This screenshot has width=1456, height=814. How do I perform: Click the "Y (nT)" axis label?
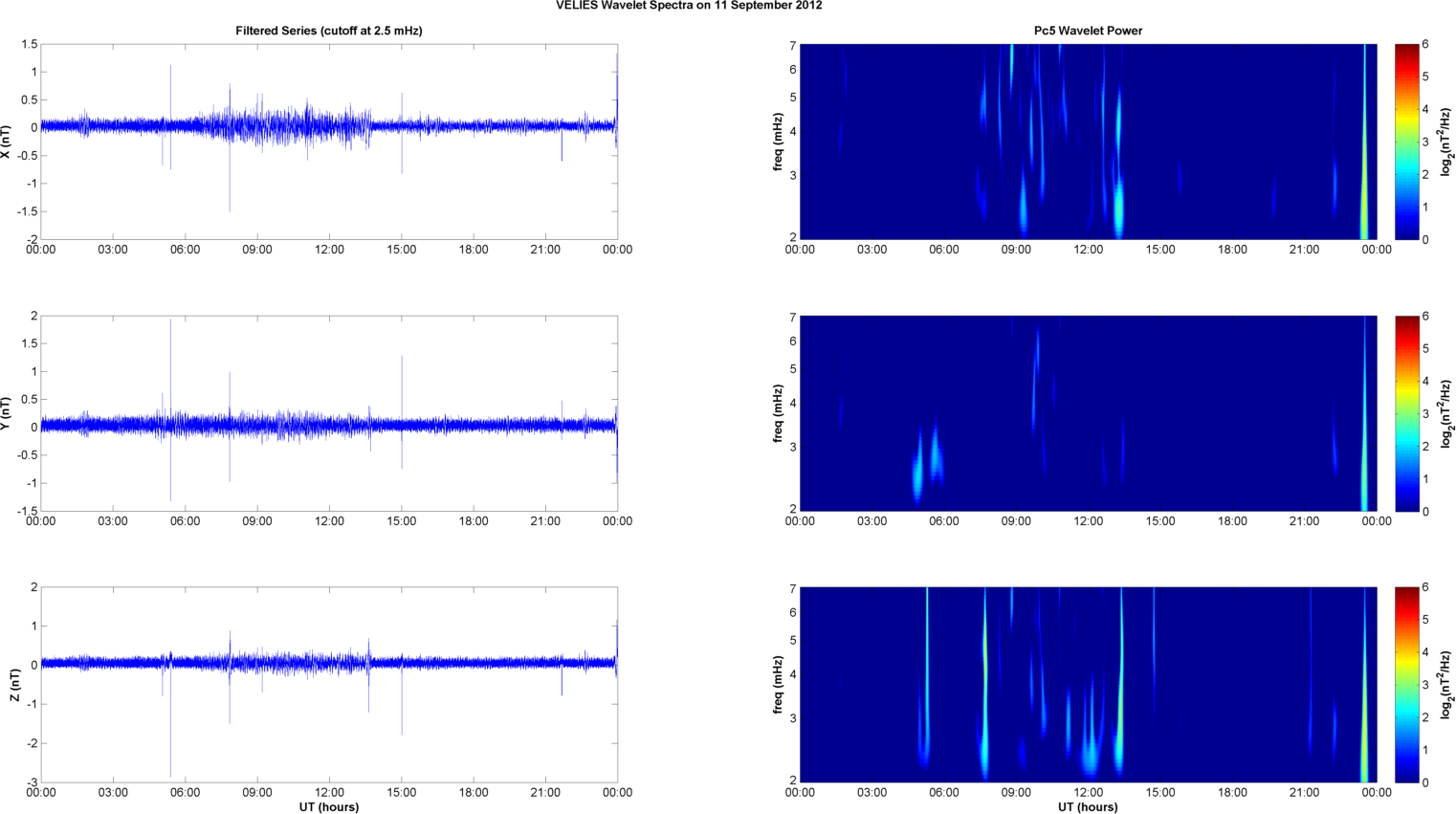point(7,413)
